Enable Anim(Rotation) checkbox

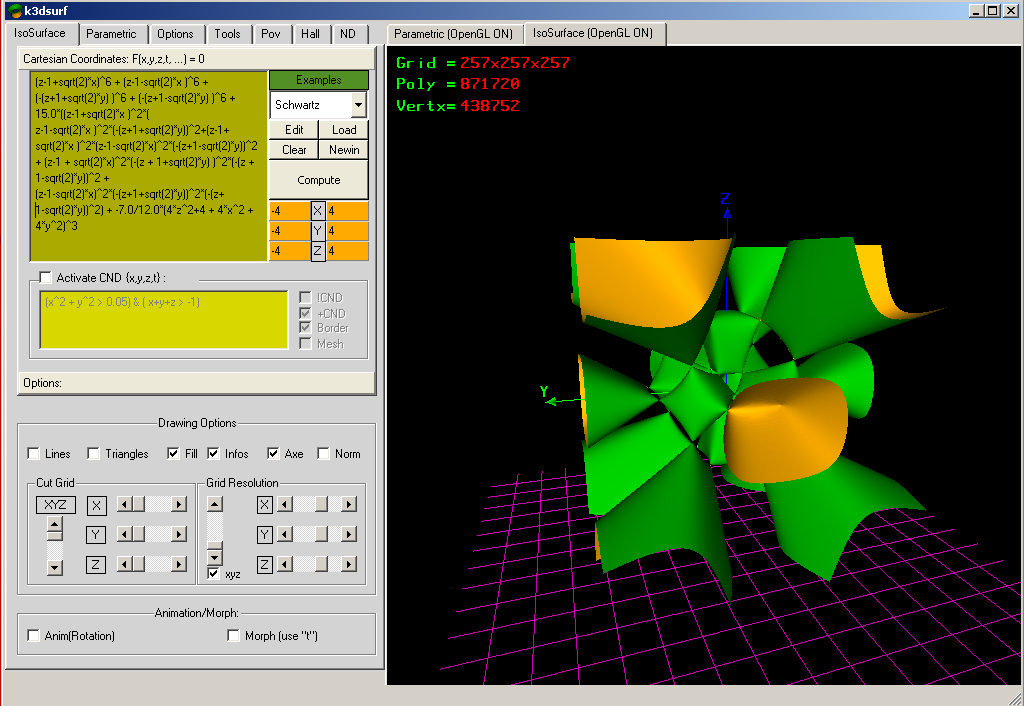(35, 636)
